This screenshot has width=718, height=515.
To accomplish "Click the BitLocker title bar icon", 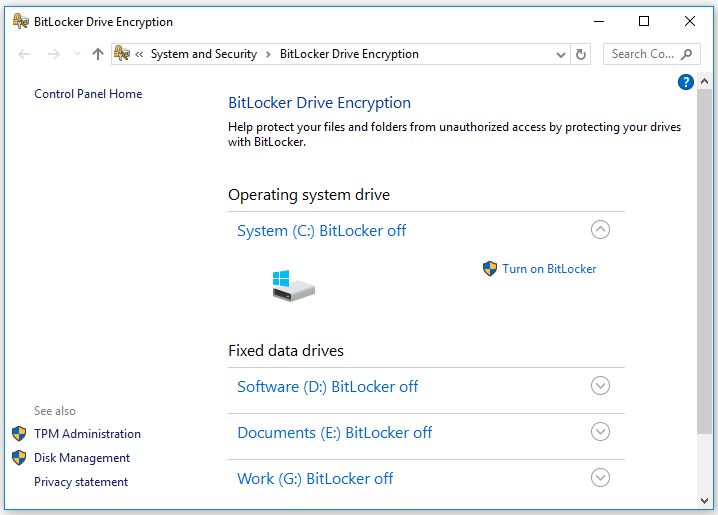I will pos(21,21).
